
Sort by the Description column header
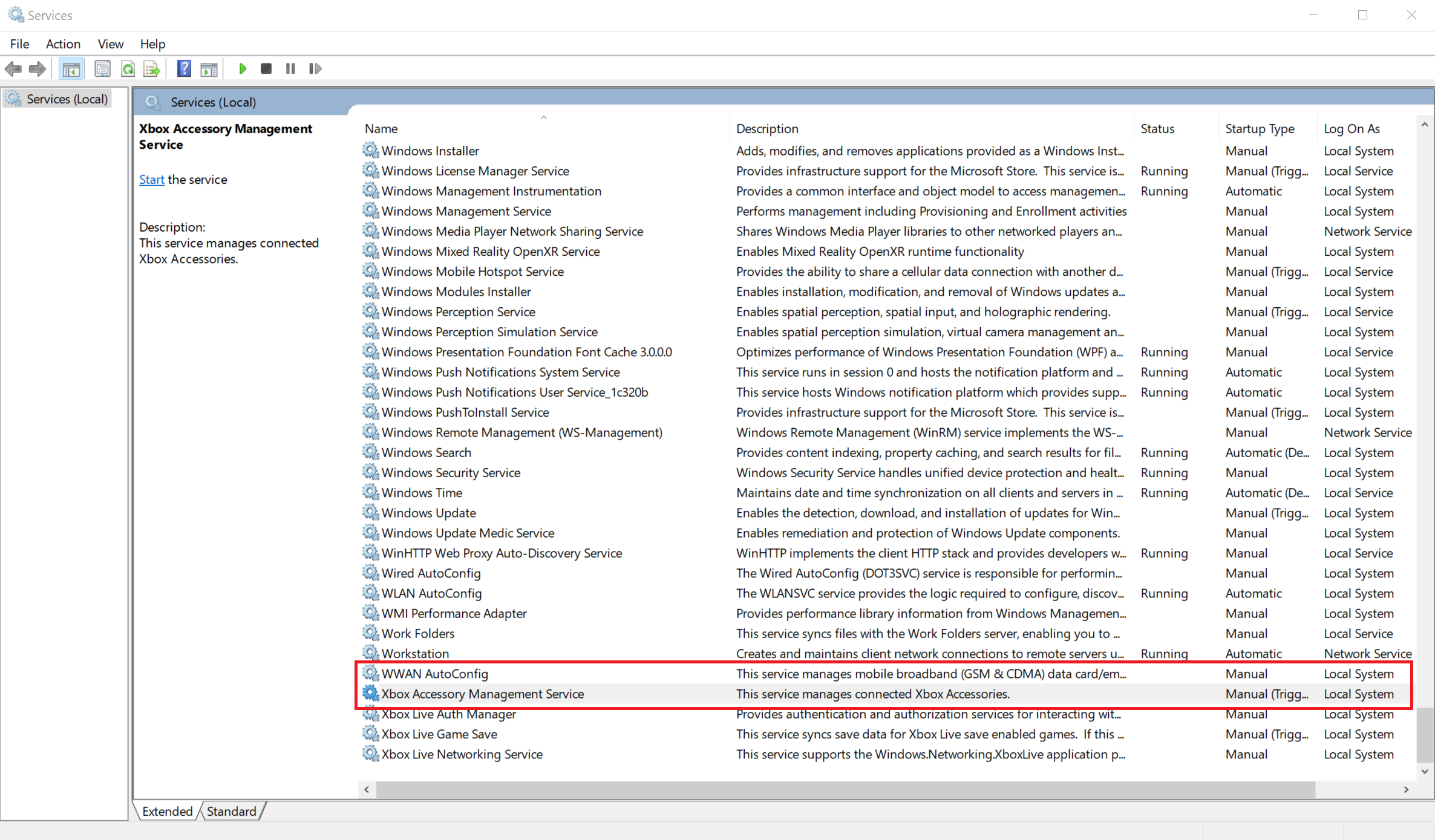click(932, 128)
